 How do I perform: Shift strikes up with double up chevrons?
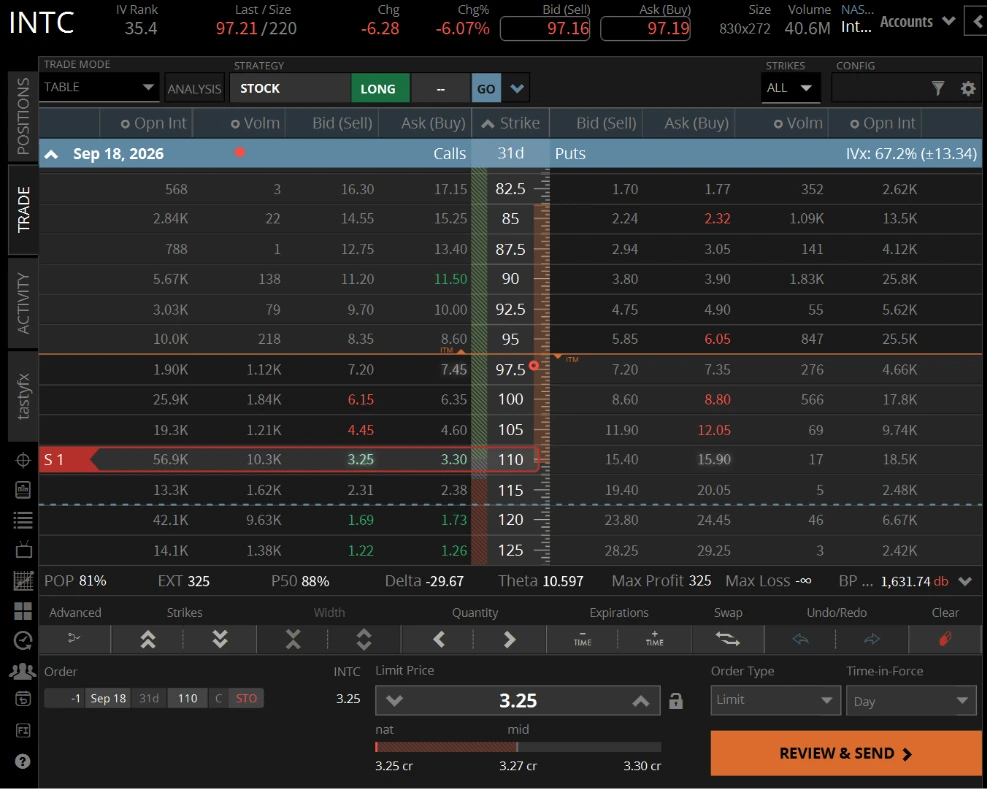point(148,640)
